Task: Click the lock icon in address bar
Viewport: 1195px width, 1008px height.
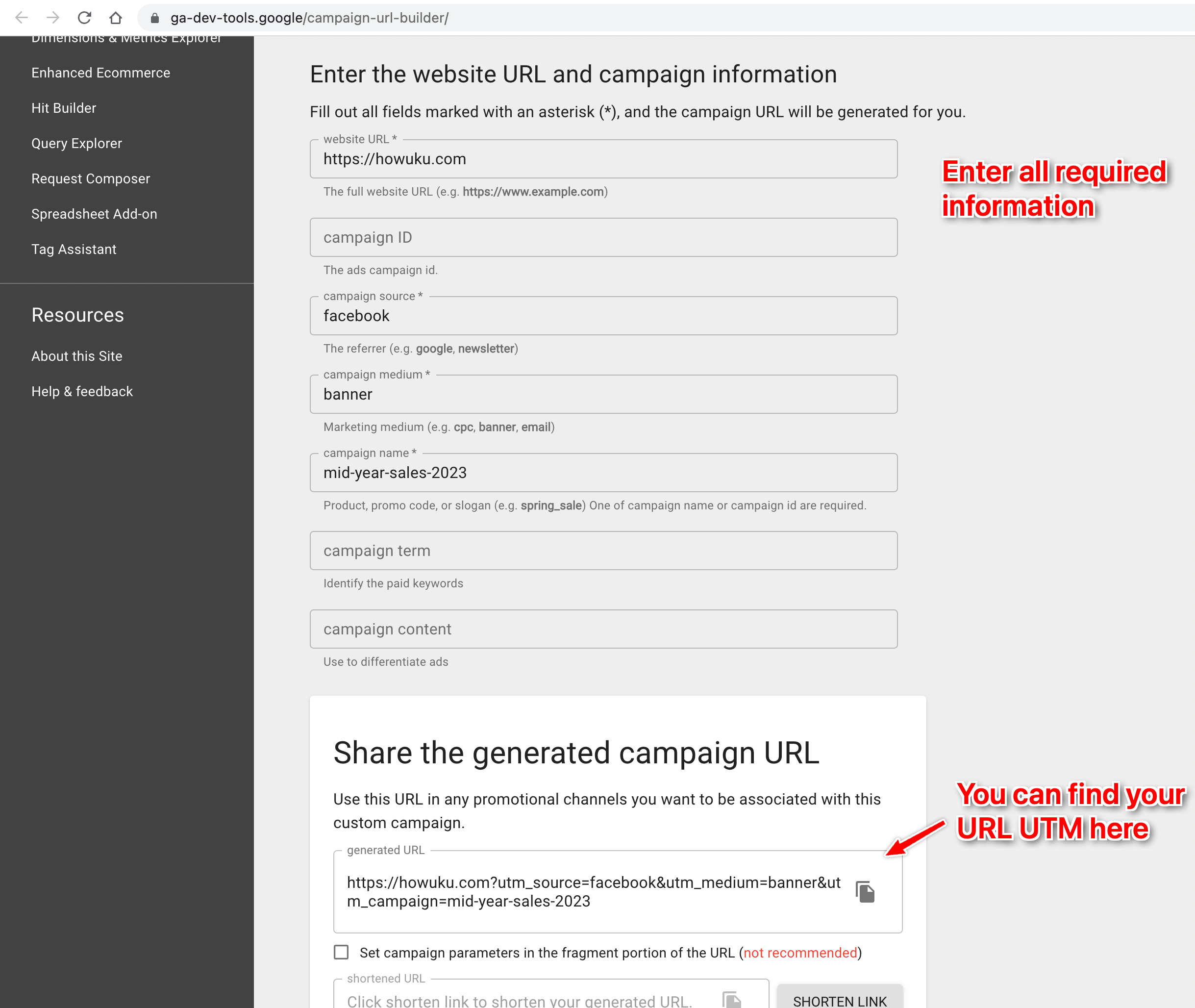Action: pos(154,18)
